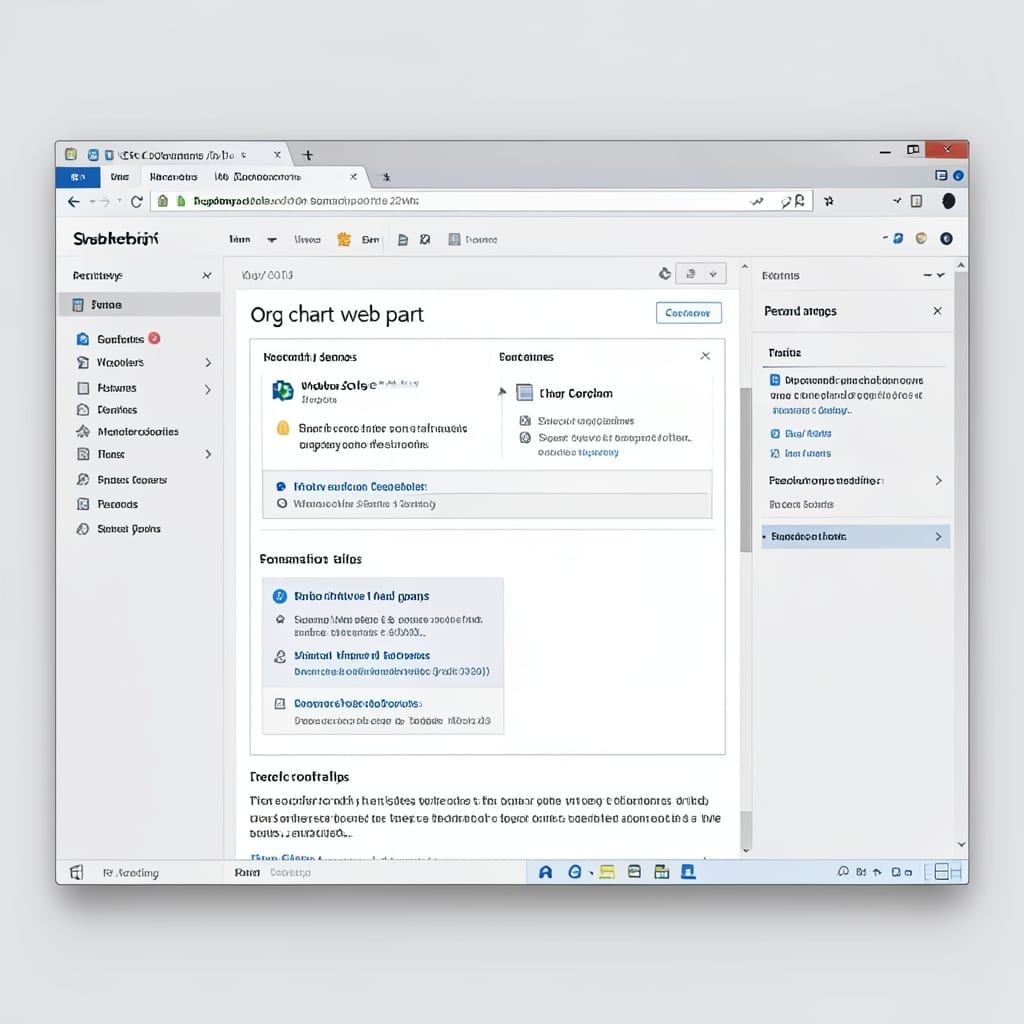
Task: Expand the "Encodeoo thonts" row chevron
Action: 938,536
